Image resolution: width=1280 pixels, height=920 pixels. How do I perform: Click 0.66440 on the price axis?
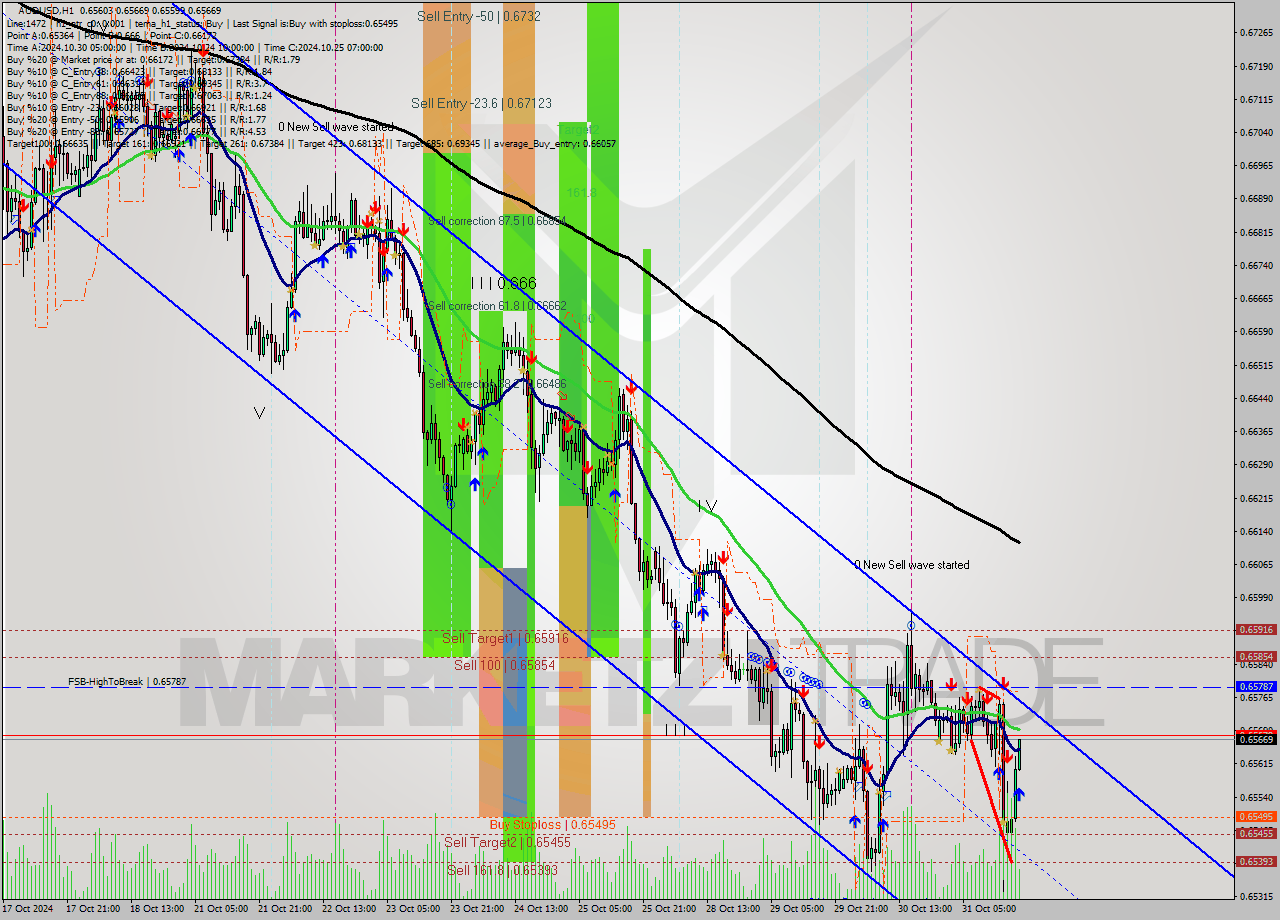tap(1255, 398)
